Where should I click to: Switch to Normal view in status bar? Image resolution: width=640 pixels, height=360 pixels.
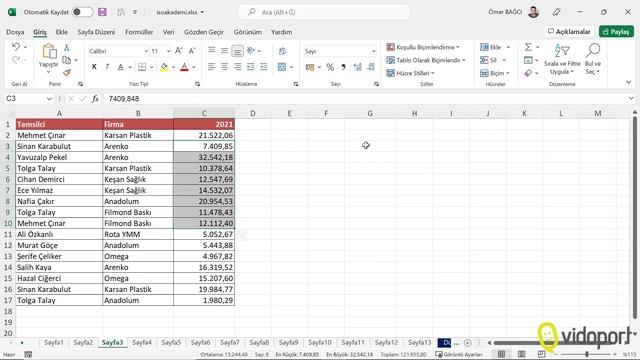(501, 354)
